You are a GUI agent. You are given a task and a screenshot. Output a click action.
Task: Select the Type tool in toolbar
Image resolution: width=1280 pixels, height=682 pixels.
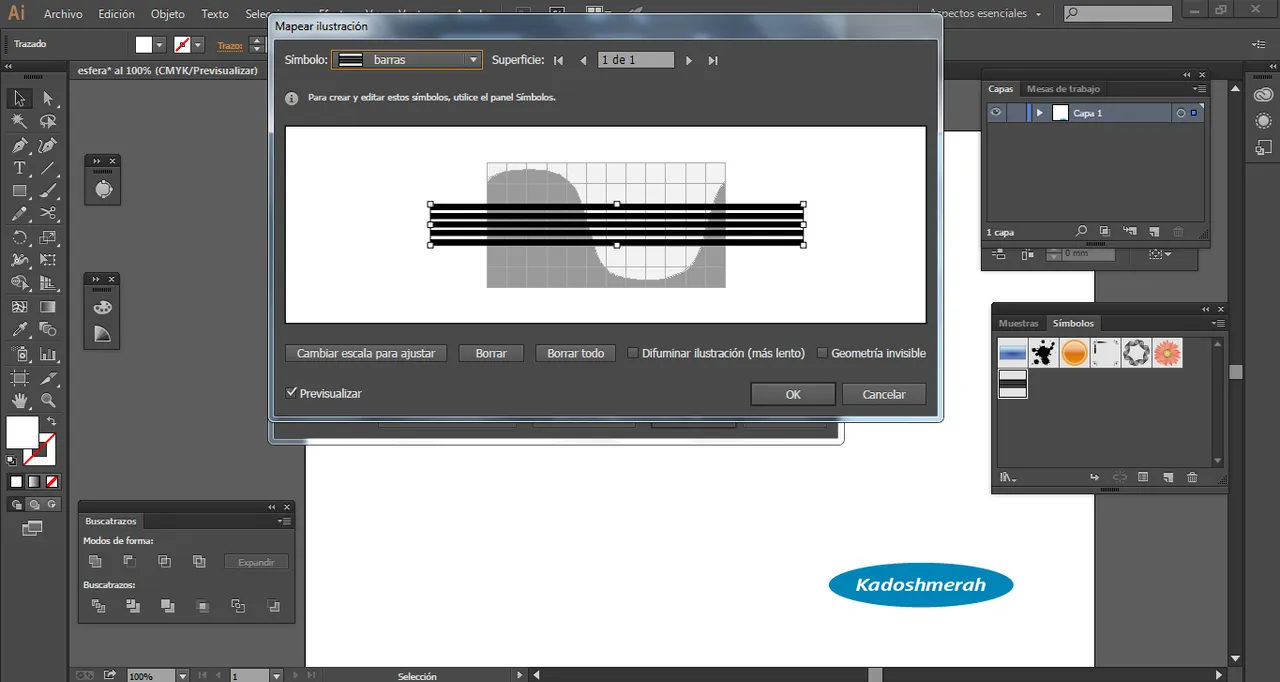point(19,168)
